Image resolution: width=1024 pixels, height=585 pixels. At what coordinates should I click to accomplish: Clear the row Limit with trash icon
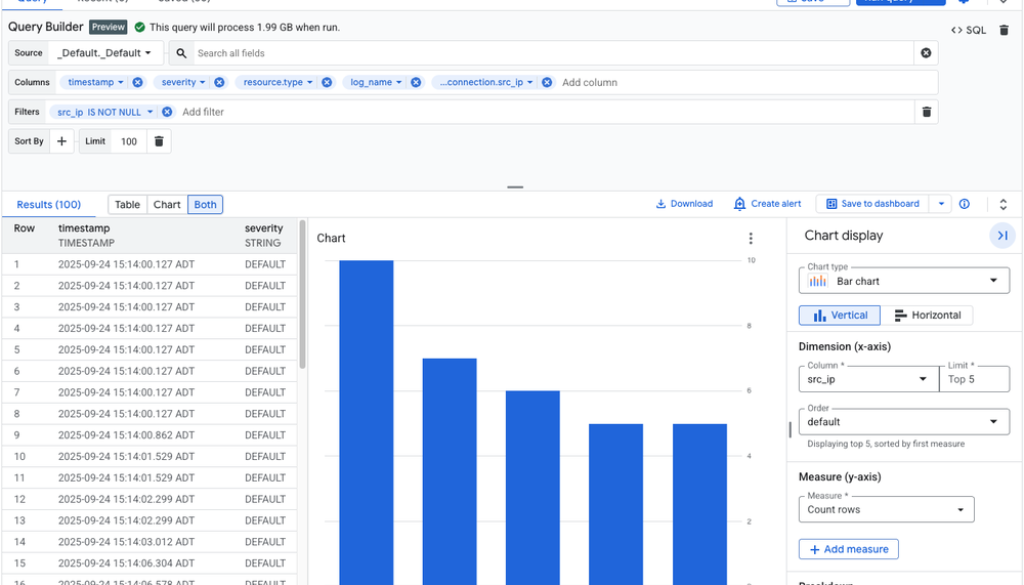point(158,141)
